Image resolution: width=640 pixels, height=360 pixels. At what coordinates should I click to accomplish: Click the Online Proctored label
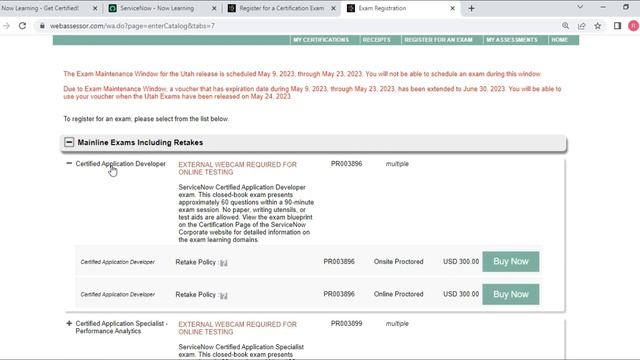point(398,294)
